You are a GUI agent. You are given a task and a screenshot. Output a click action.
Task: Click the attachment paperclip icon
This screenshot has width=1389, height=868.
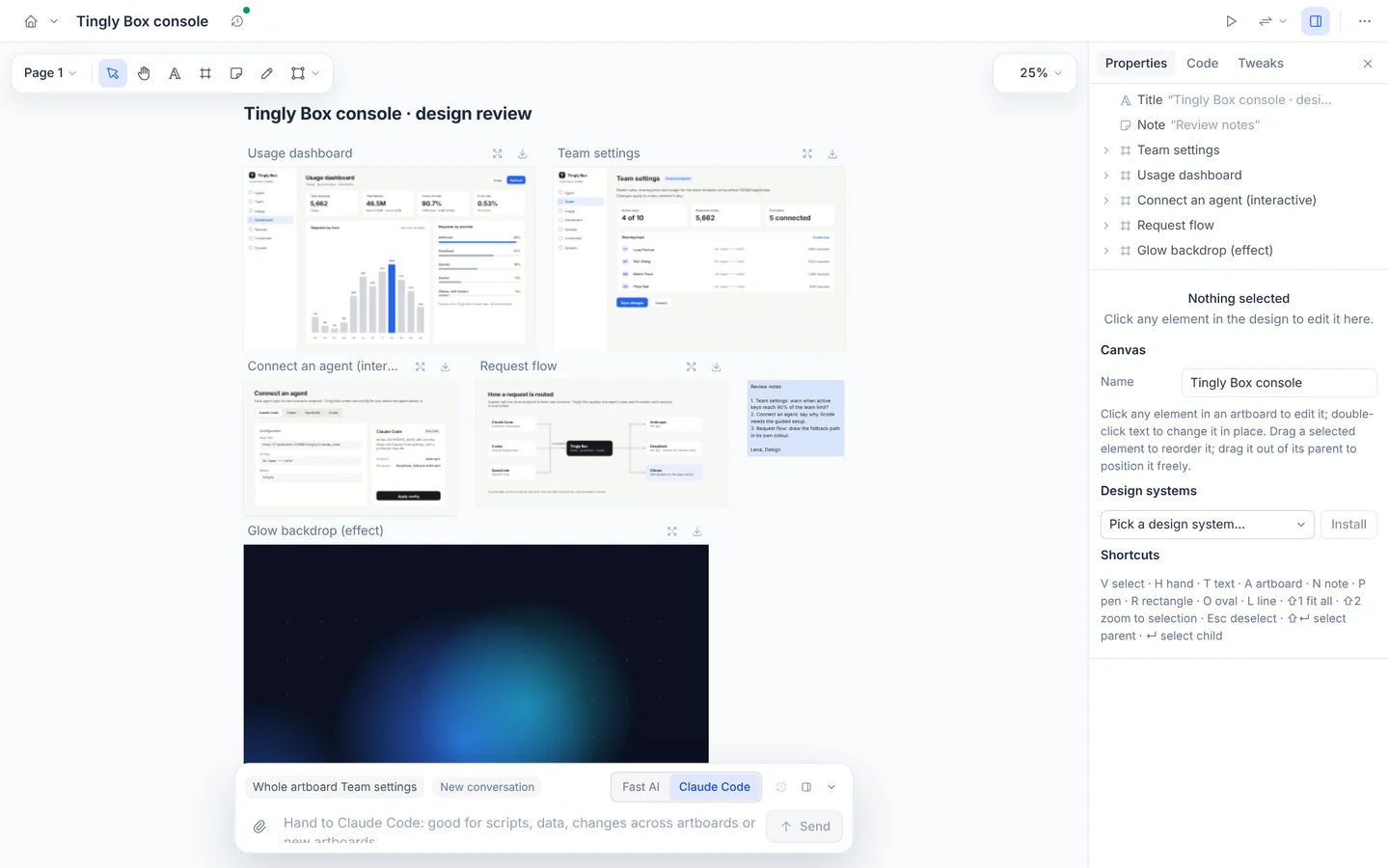click(x=259, y=827)
